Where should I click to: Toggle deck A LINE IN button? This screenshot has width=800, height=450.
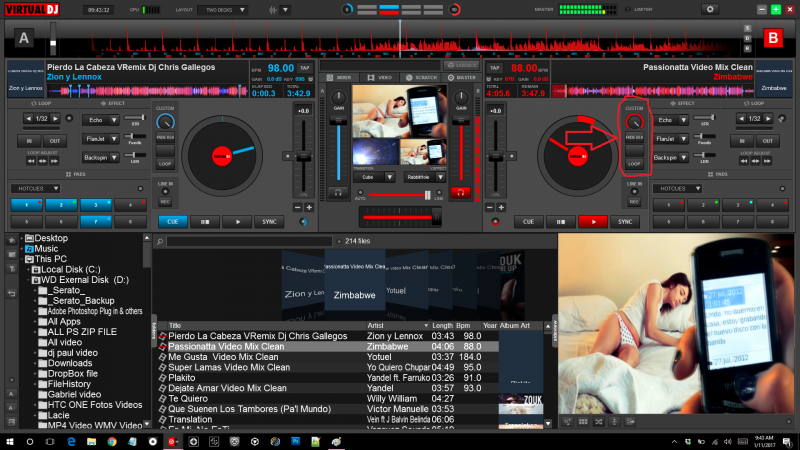[165, 191]
